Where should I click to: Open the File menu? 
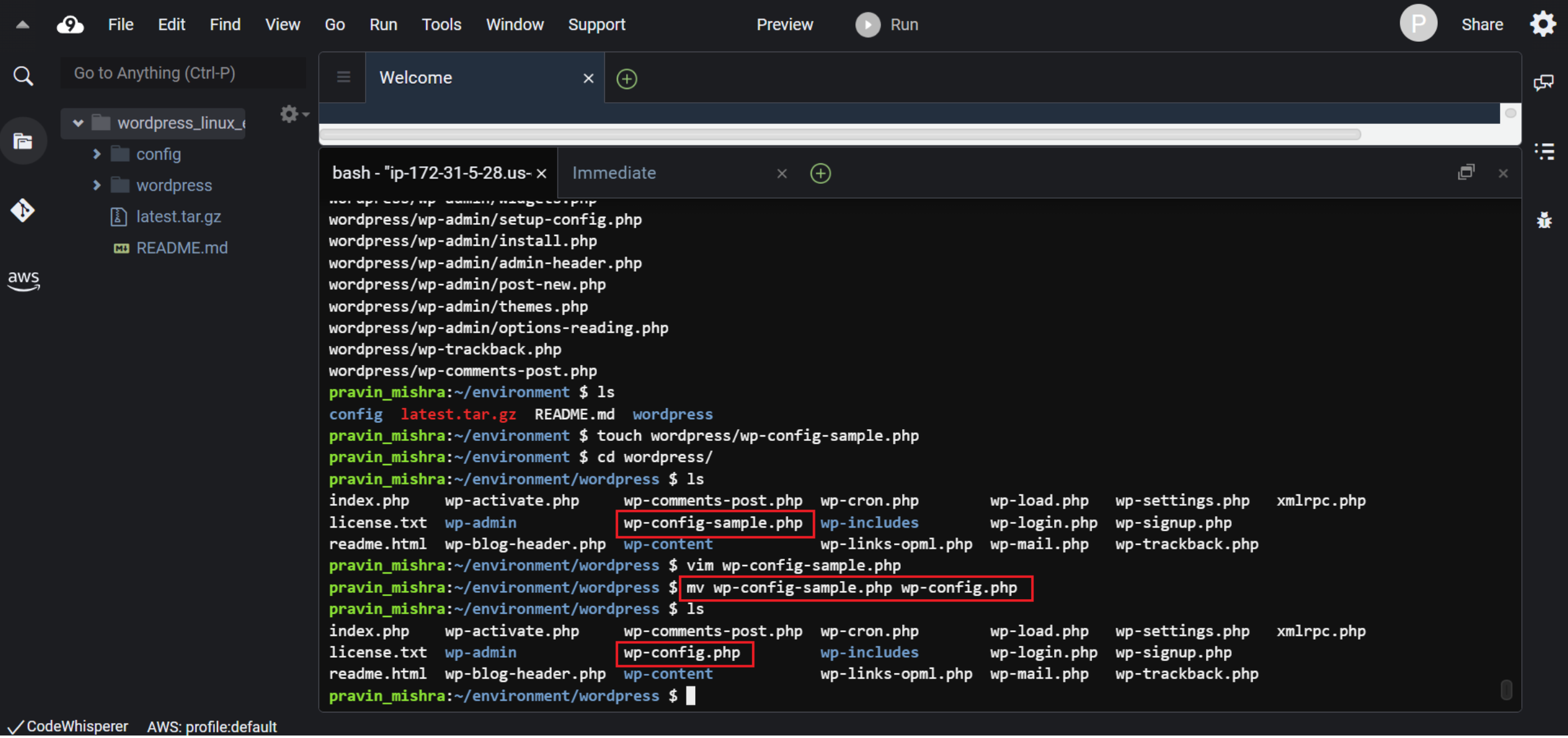tap(120, 24)
